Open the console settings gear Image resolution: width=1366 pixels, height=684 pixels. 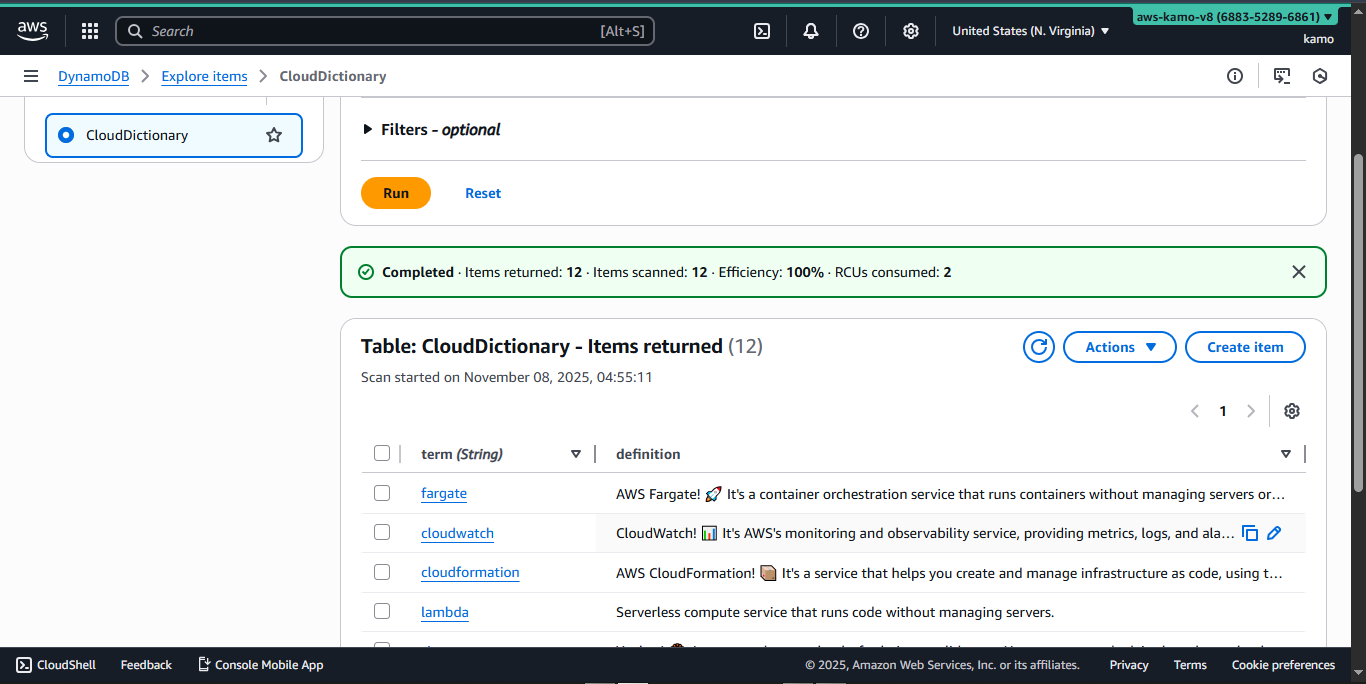pyautogui.click(x=911, y=31)
